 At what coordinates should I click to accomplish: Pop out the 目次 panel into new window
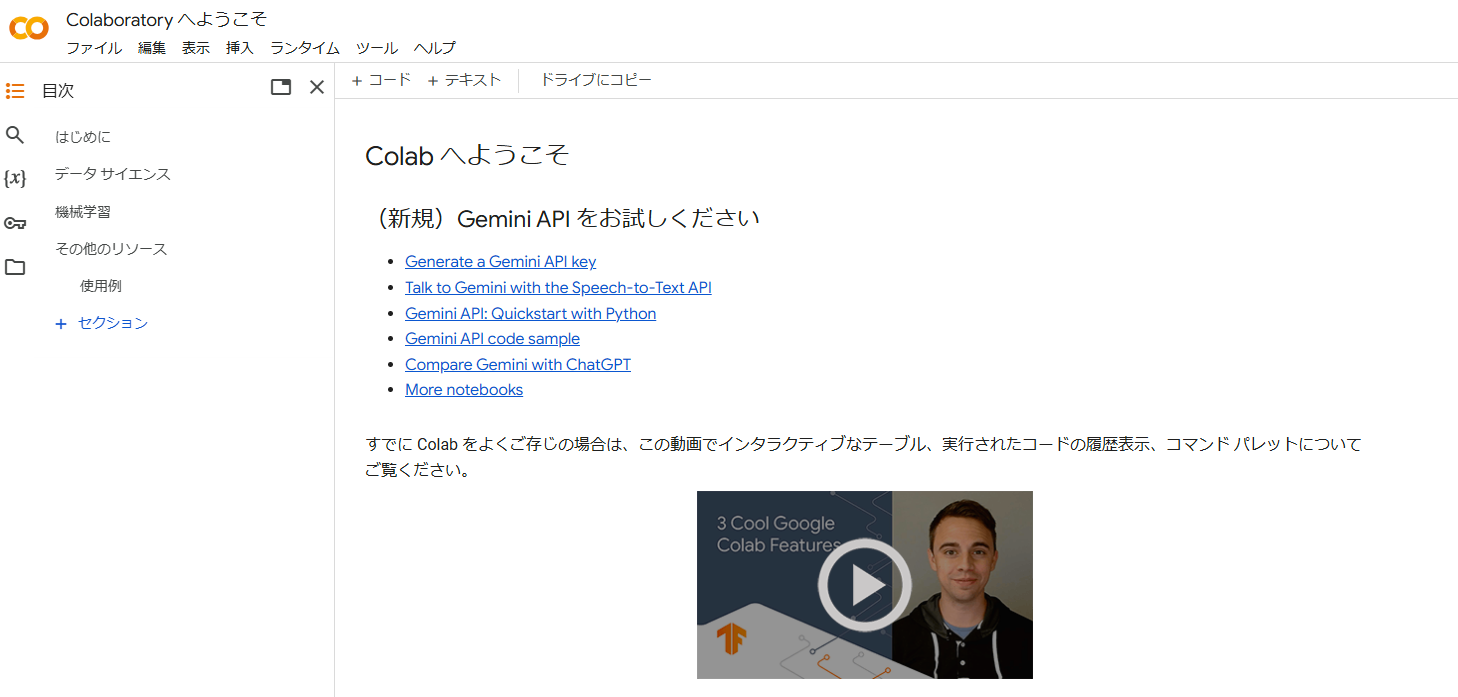280,87
